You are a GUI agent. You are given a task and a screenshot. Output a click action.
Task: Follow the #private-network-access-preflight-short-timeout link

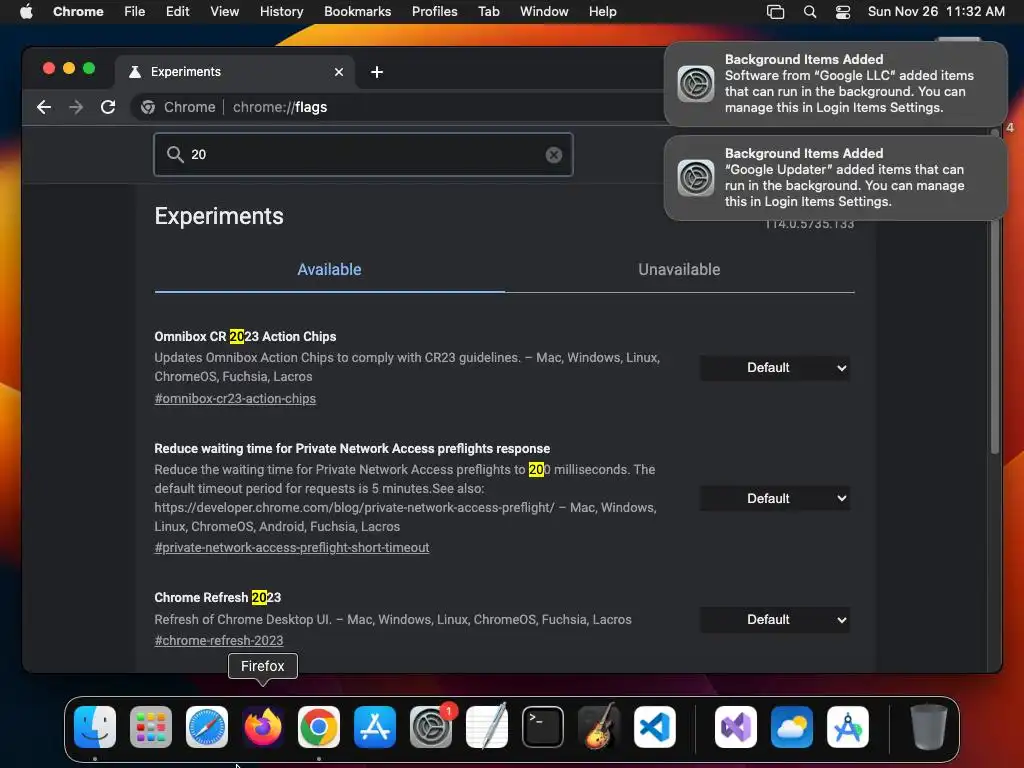[292, 547]
